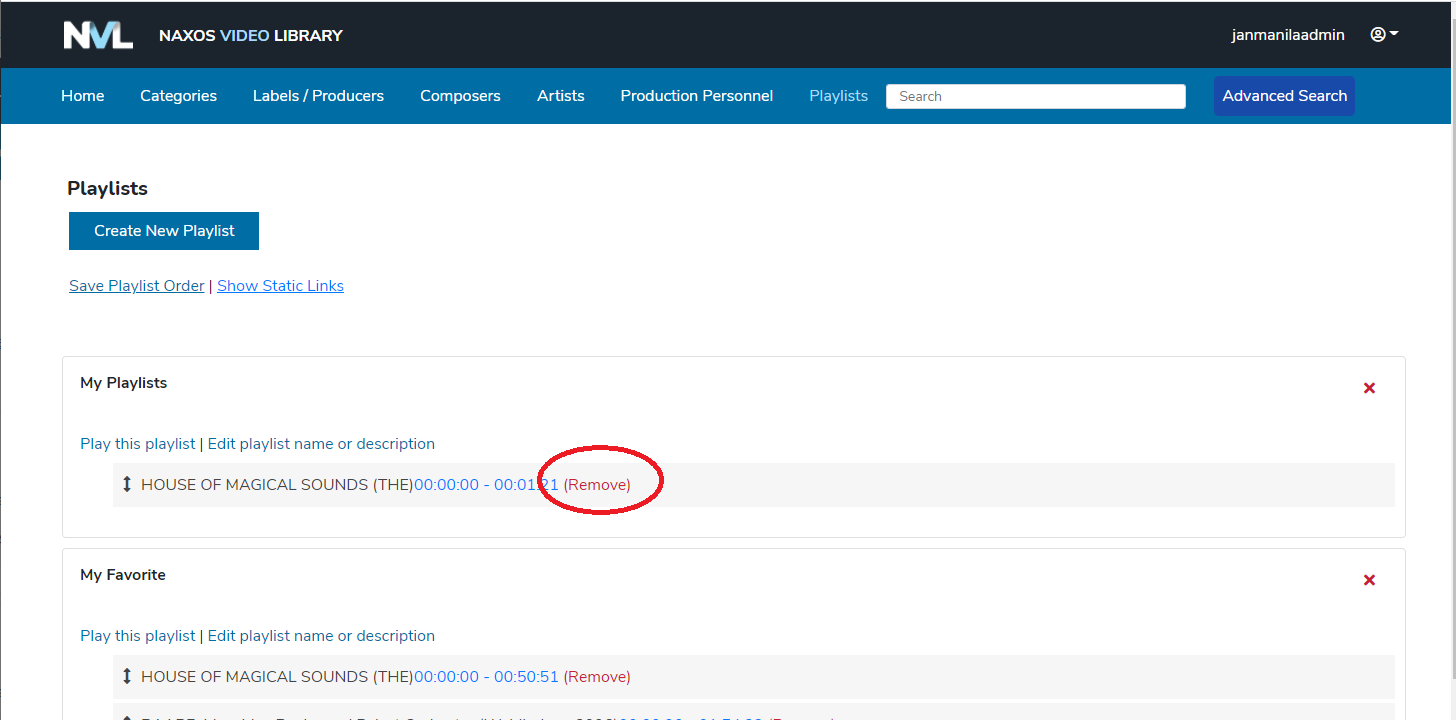Delete the My Playlists playlist with red X
The height and width of the screenshot is (720, 1456).
(1369, 388)
